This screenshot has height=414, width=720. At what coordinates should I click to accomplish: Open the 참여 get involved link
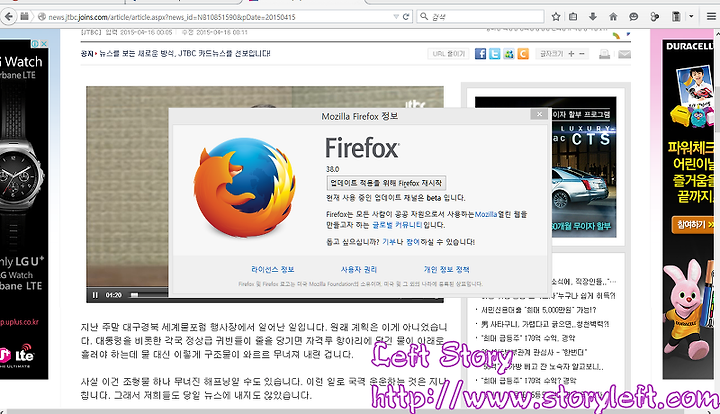click(x=413, y=242)
